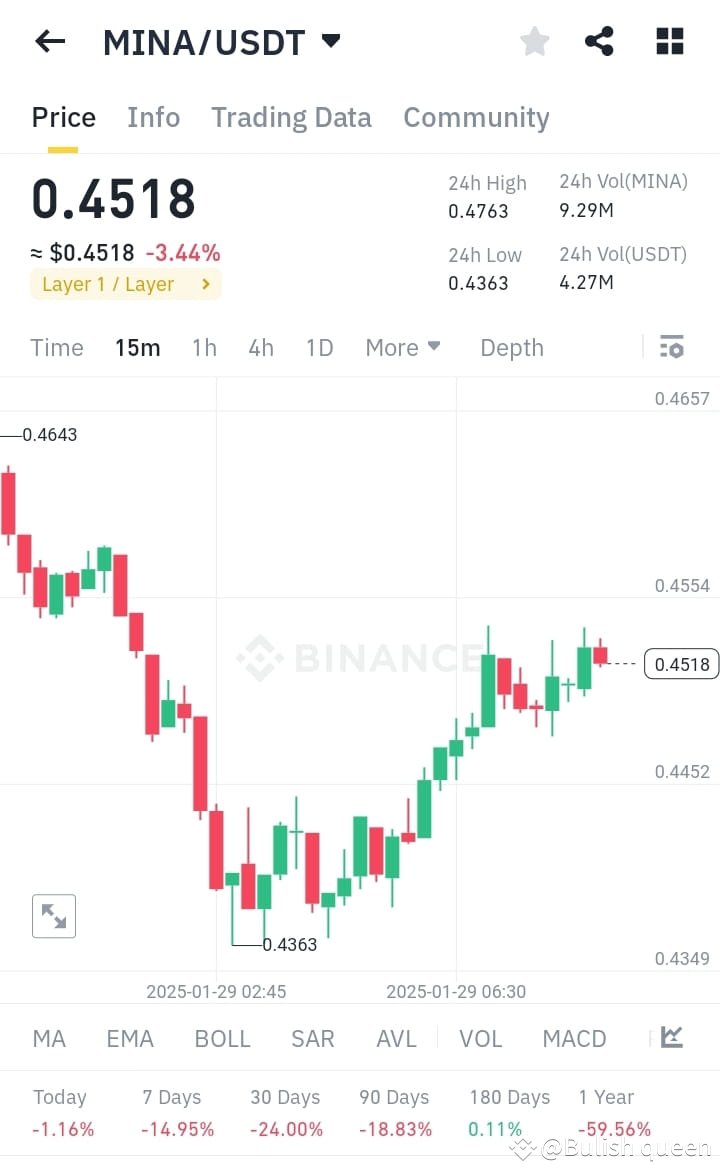Tap the current price label 0.4518

(x=681, y=663)
